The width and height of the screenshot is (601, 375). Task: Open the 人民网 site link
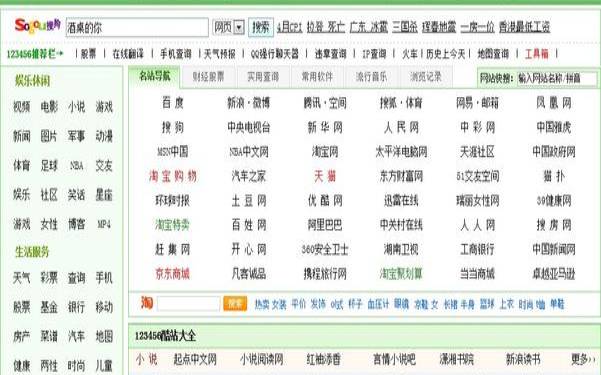point(401,127)
